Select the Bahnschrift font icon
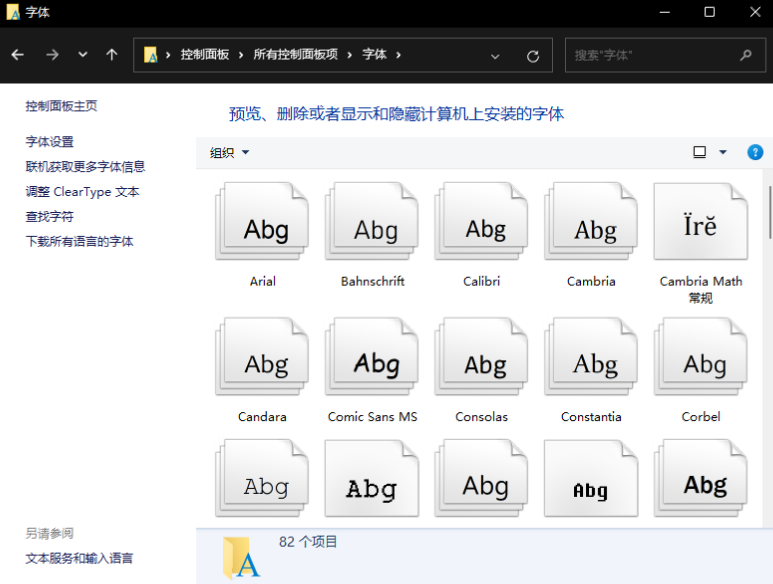The image size is (773, 584). [372, 223]
